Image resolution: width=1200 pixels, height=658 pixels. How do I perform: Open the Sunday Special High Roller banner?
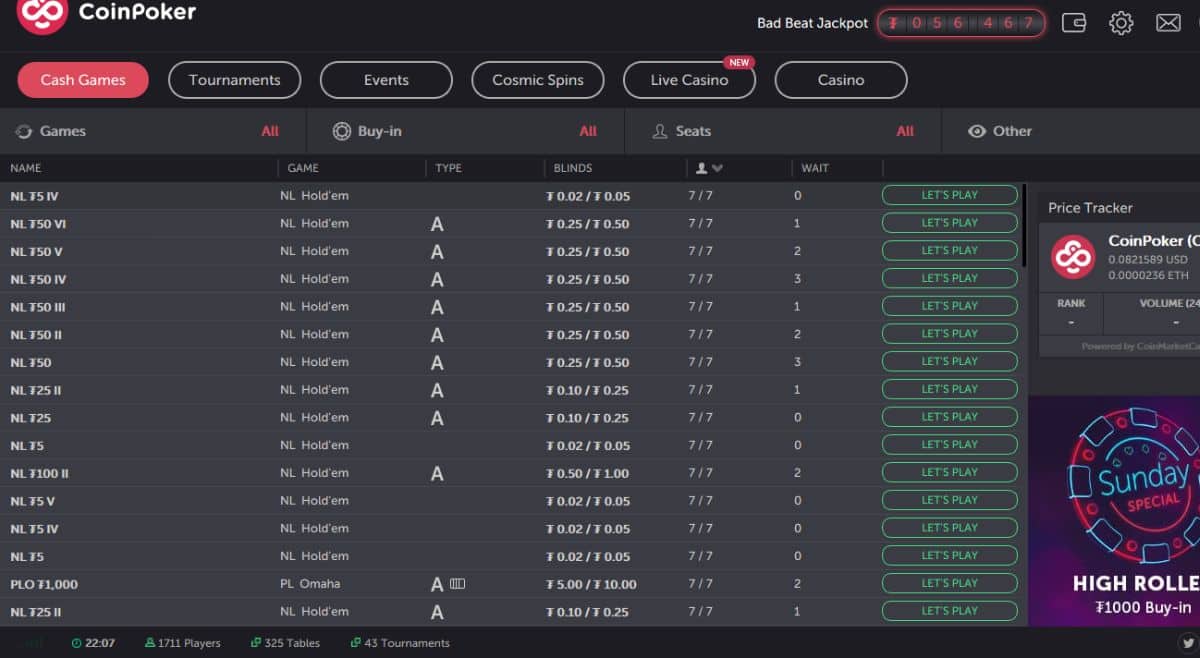(1114, 511)
